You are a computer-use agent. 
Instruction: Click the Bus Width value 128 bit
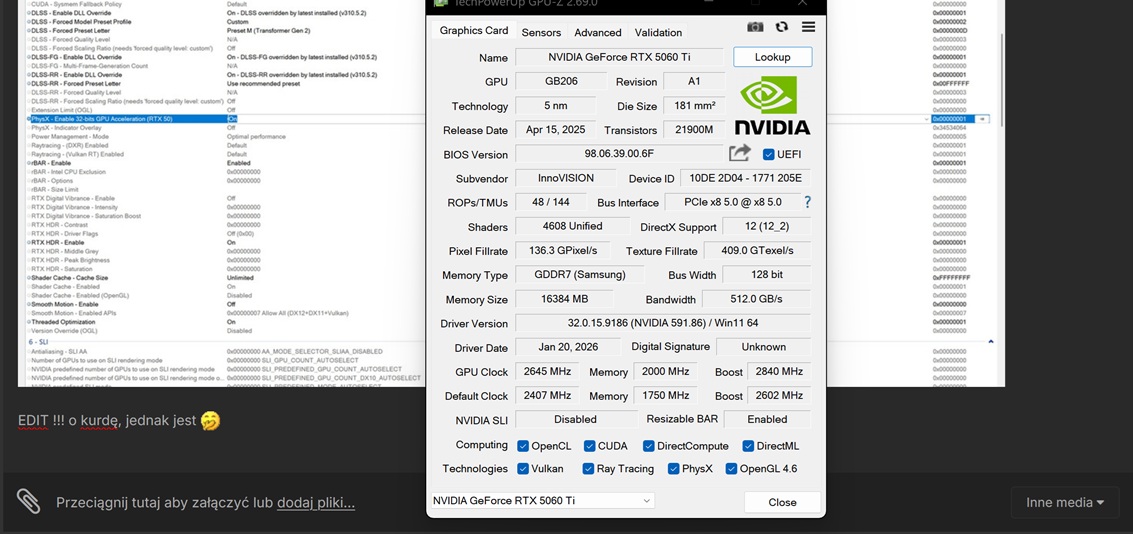pos(767,275)
